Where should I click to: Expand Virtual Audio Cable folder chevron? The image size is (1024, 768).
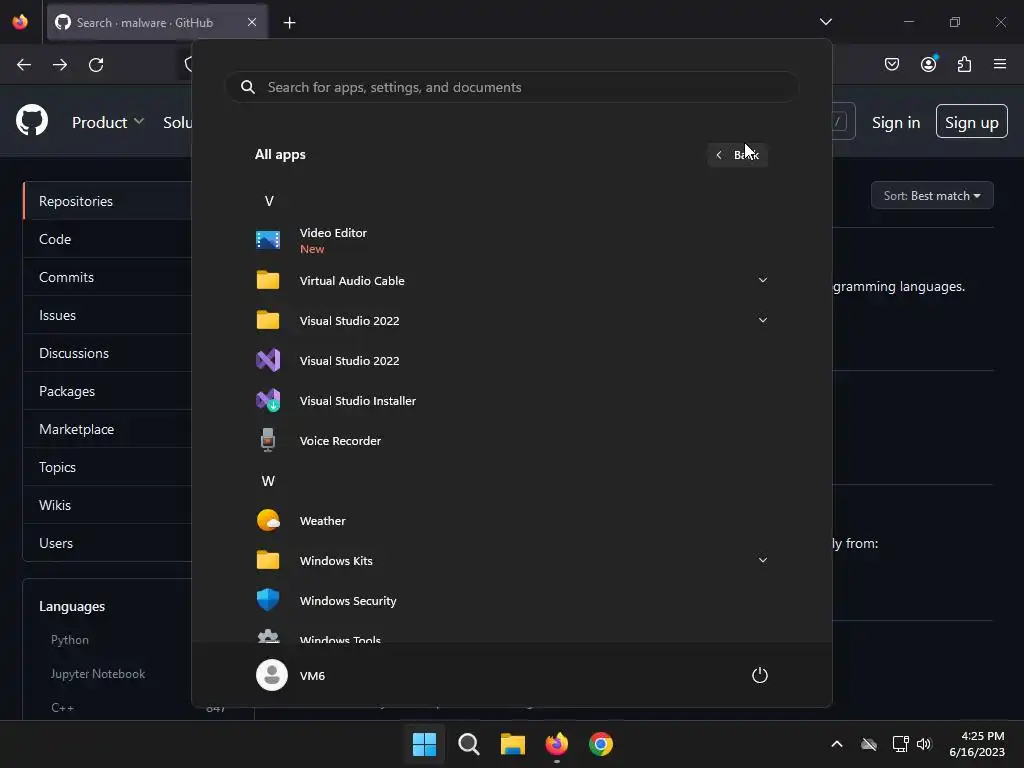click(762, 280)
